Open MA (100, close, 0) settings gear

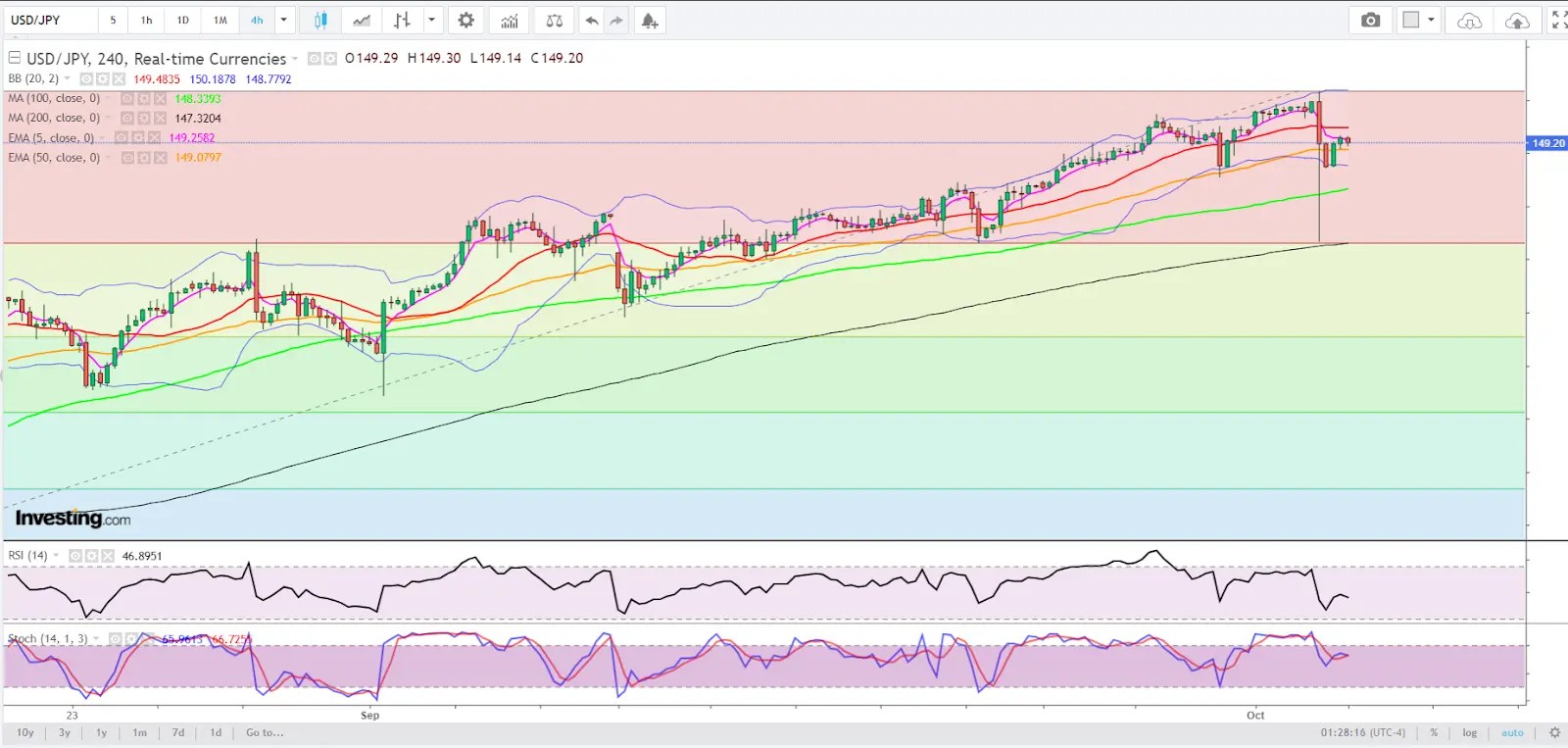[143, 99]
